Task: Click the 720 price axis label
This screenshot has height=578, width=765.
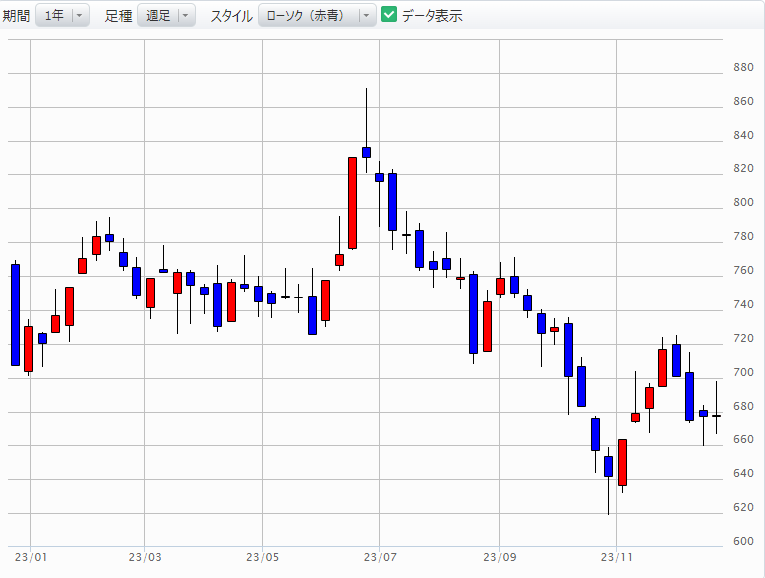Action: pos(744,338)
